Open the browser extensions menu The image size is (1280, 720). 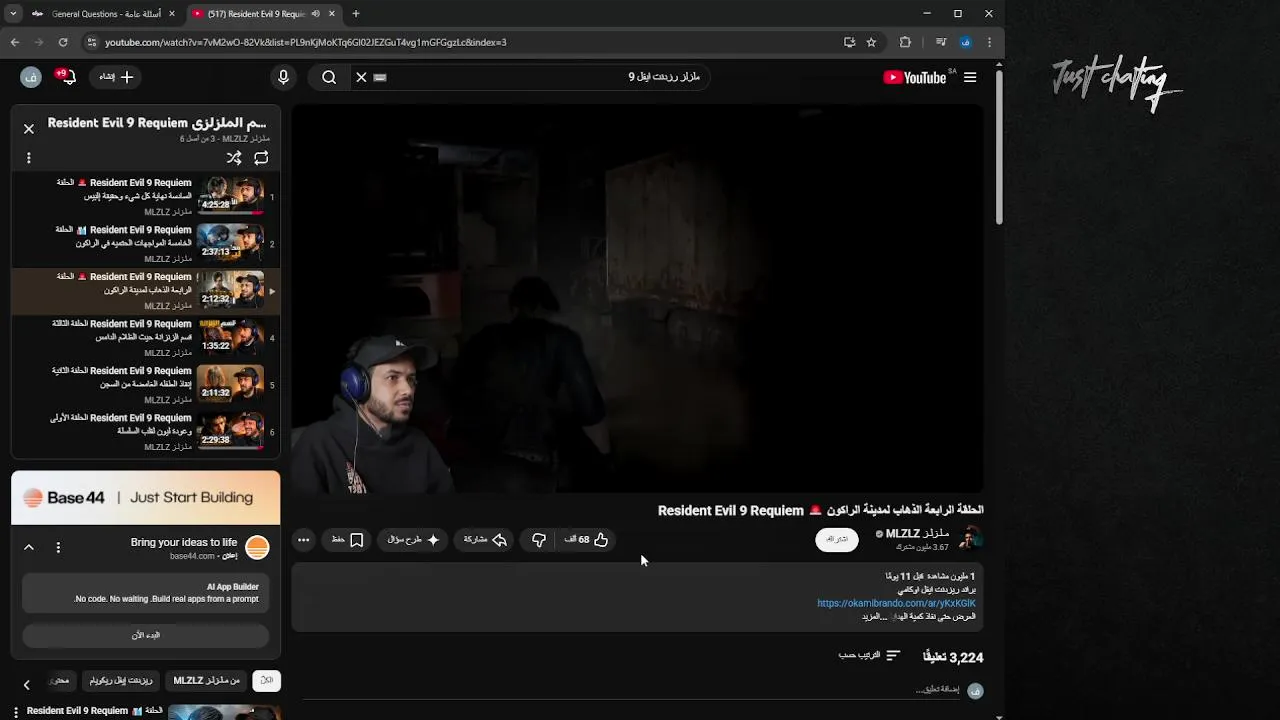[905, 42]
